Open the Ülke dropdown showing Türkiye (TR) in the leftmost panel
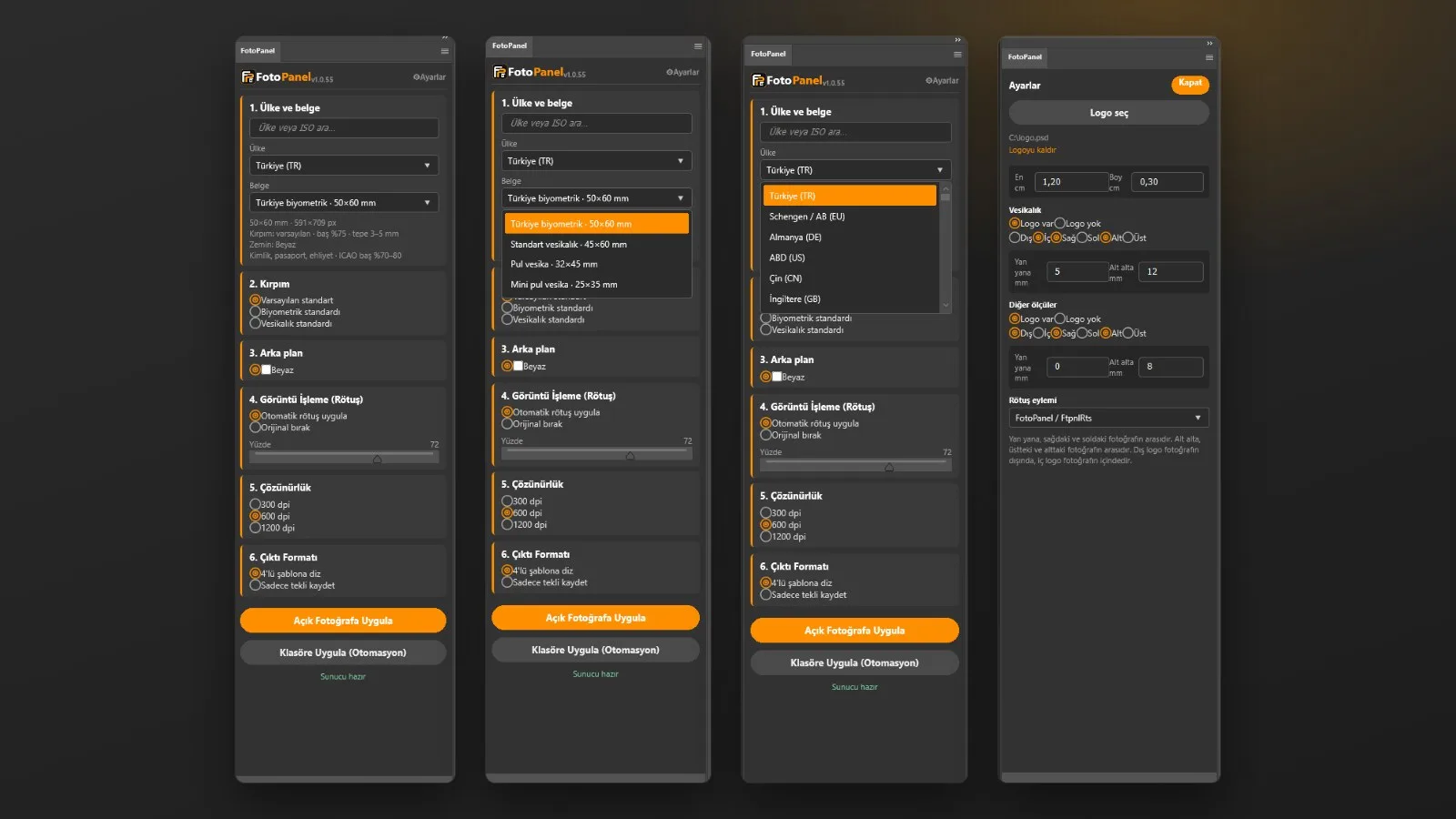Viewport: 1456px width, 819px height. click(344, 166)
